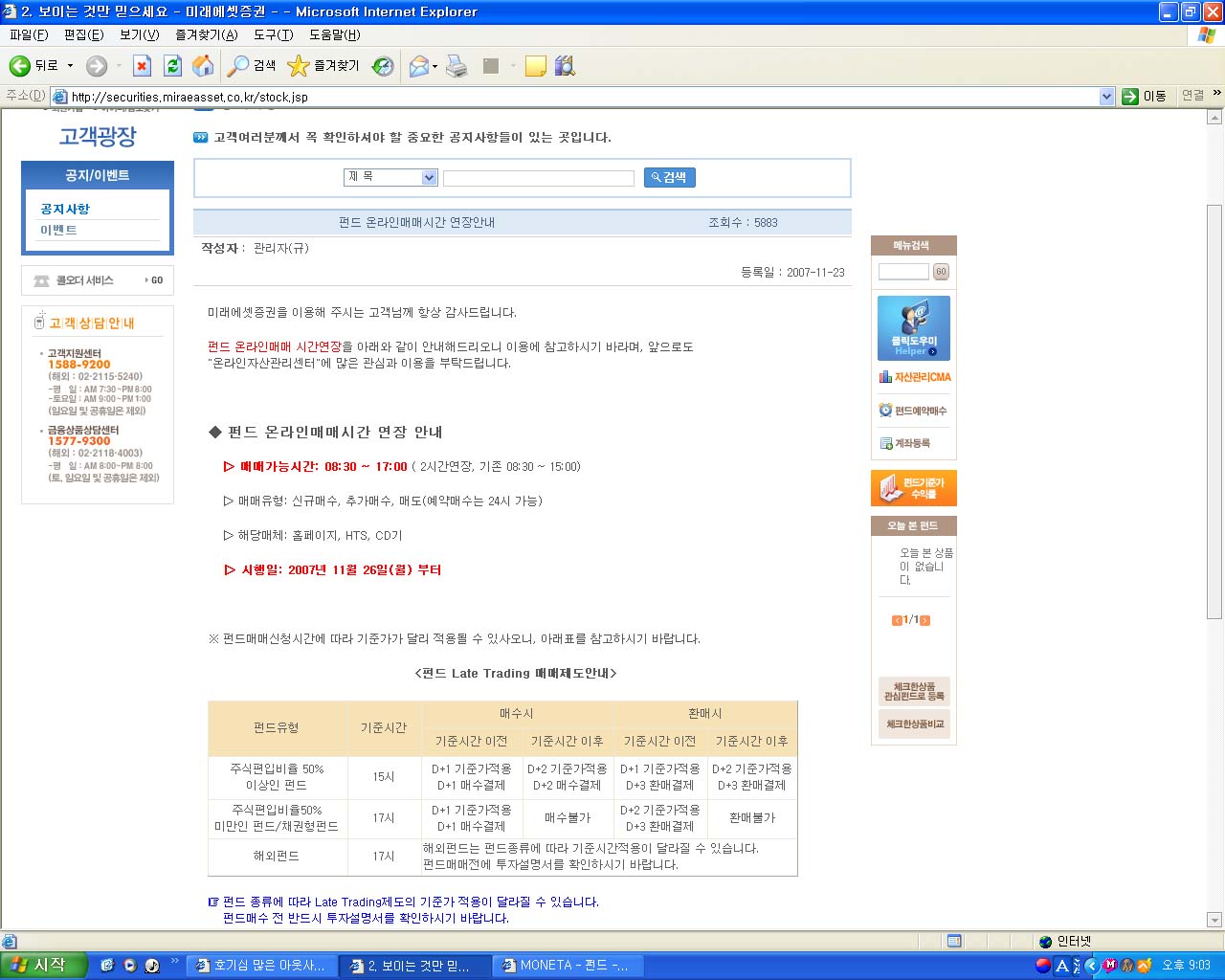This screenshot has width=1225, height=980.
Task: Open the 보기(V) menu
Action: pyautogui.click(x=140, y=34)
